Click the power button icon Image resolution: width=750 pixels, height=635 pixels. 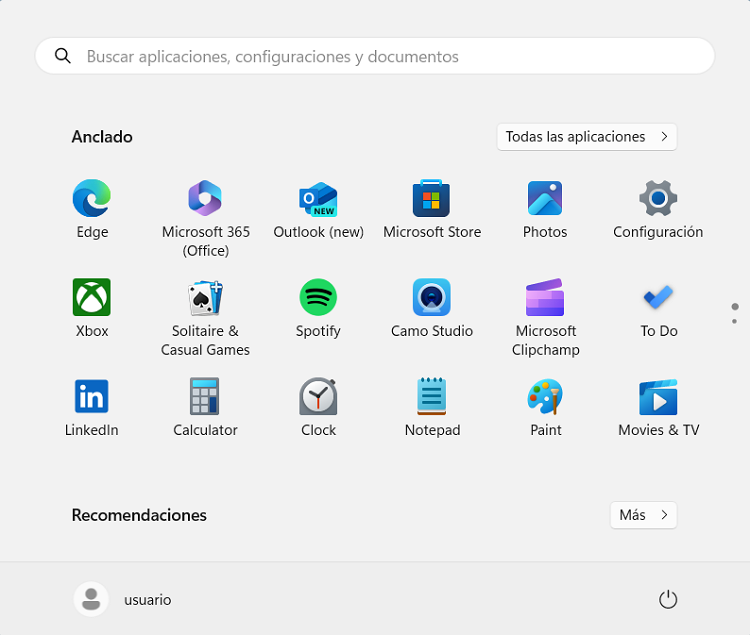[668, 599]
